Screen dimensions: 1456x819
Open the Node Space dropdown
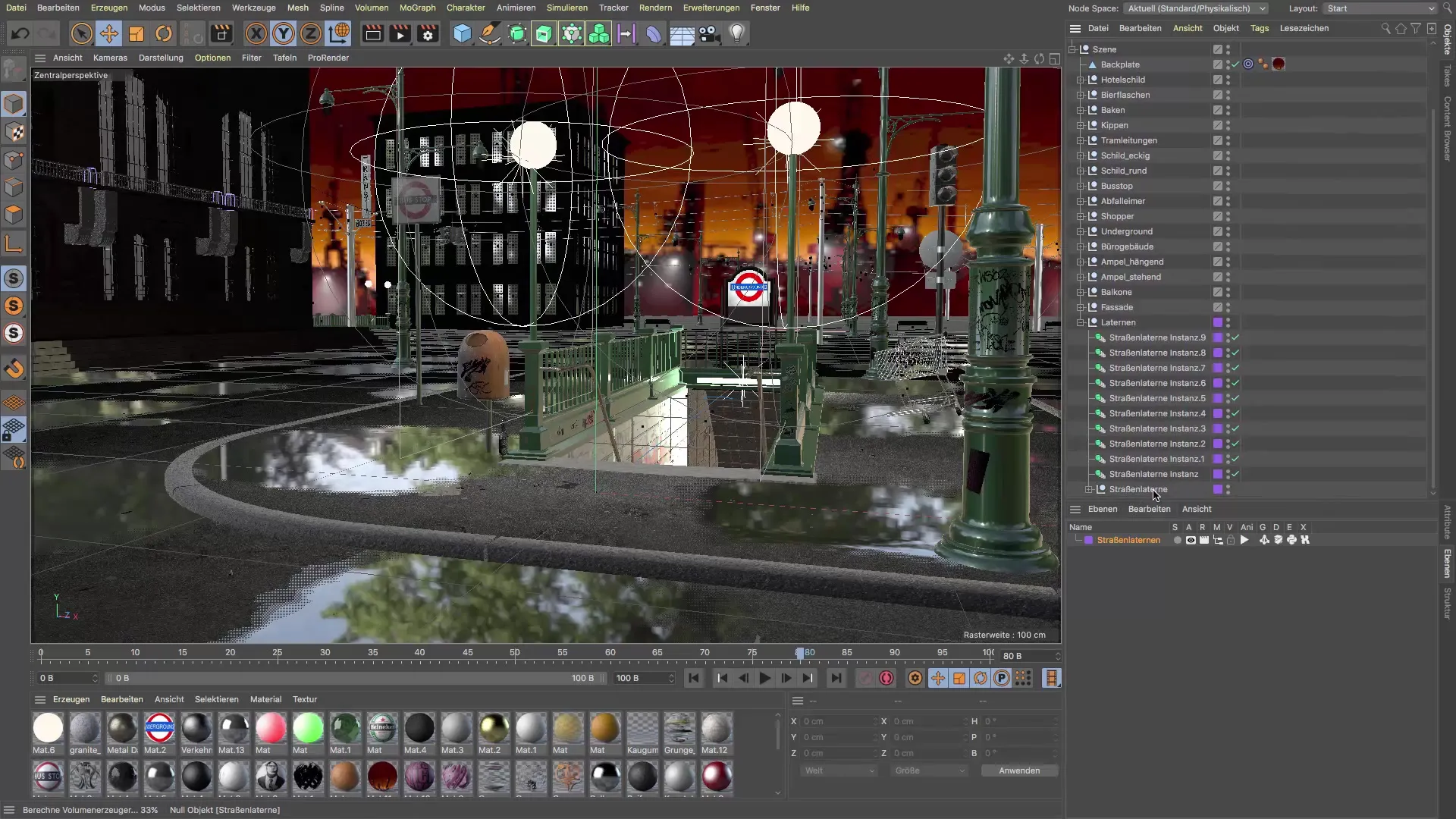coord(1197,8)
